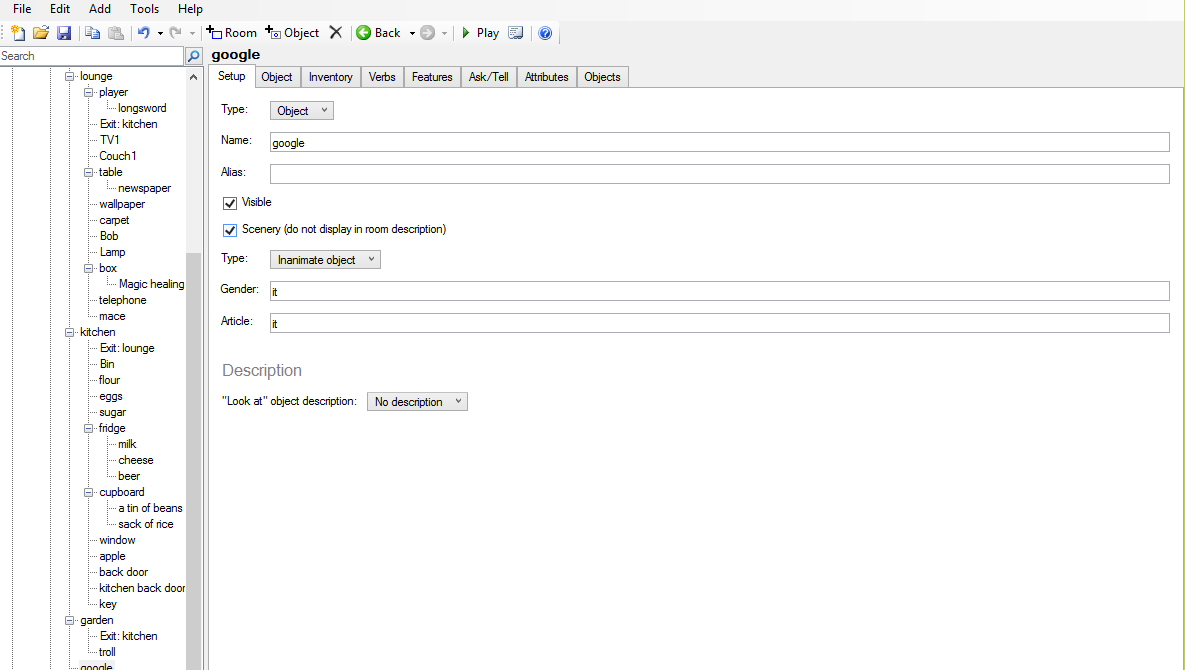Undo the last change via the toolbar arrow
The height and width of the screenshot is (670, 1185).
pyautogui.click(x=143, y=33)
